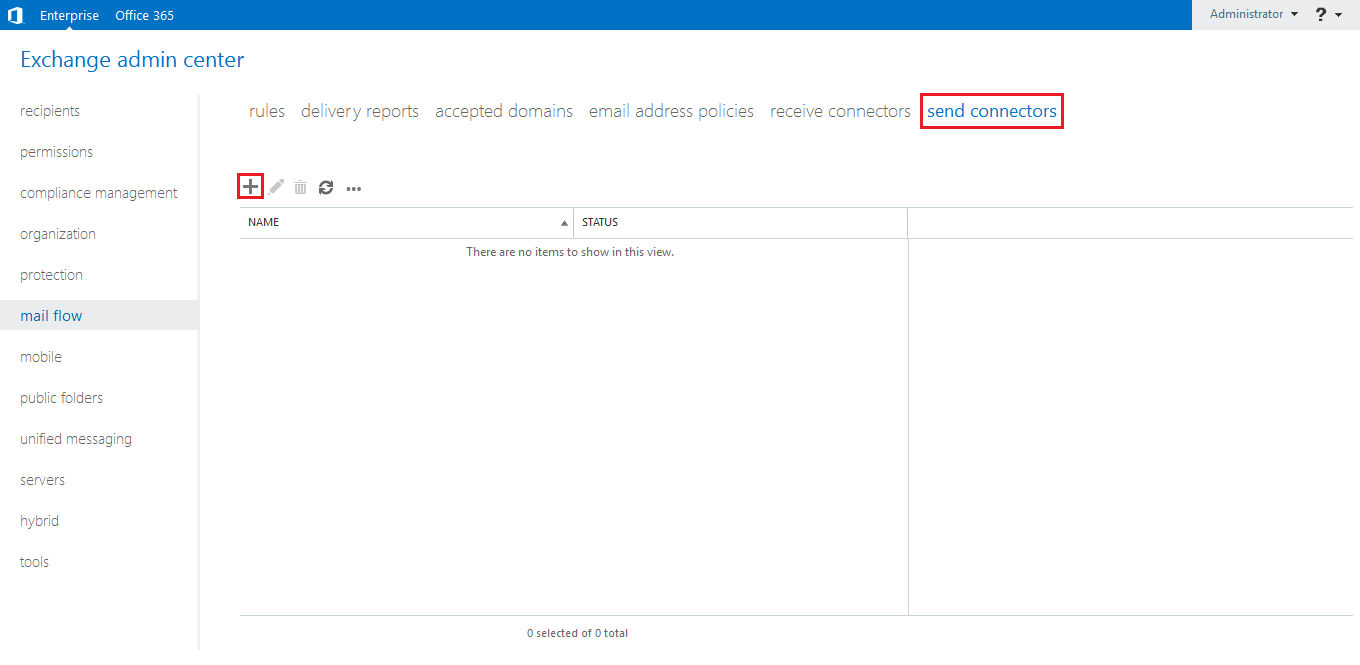Expand the Administrator account dropdown
The image size is (1360, 665).
point(1254,14)
